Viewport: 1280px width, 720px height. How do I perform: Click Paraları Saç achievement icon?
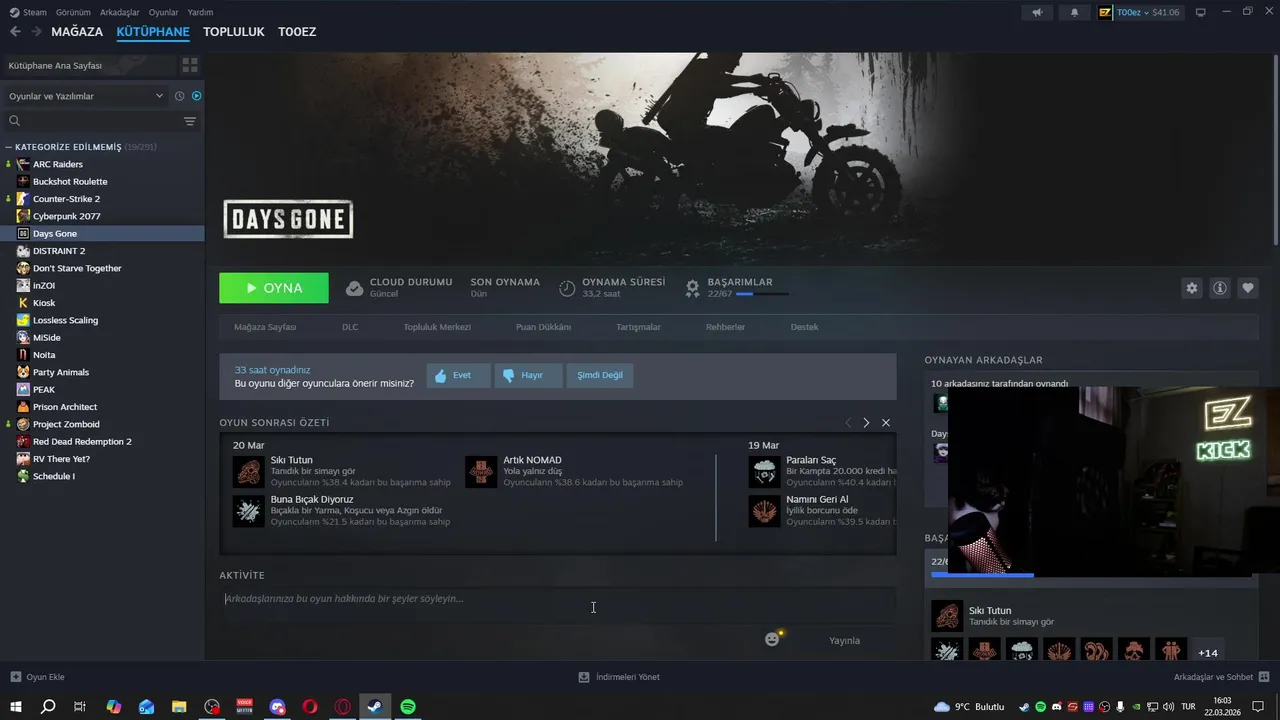(x=764, y=472)
